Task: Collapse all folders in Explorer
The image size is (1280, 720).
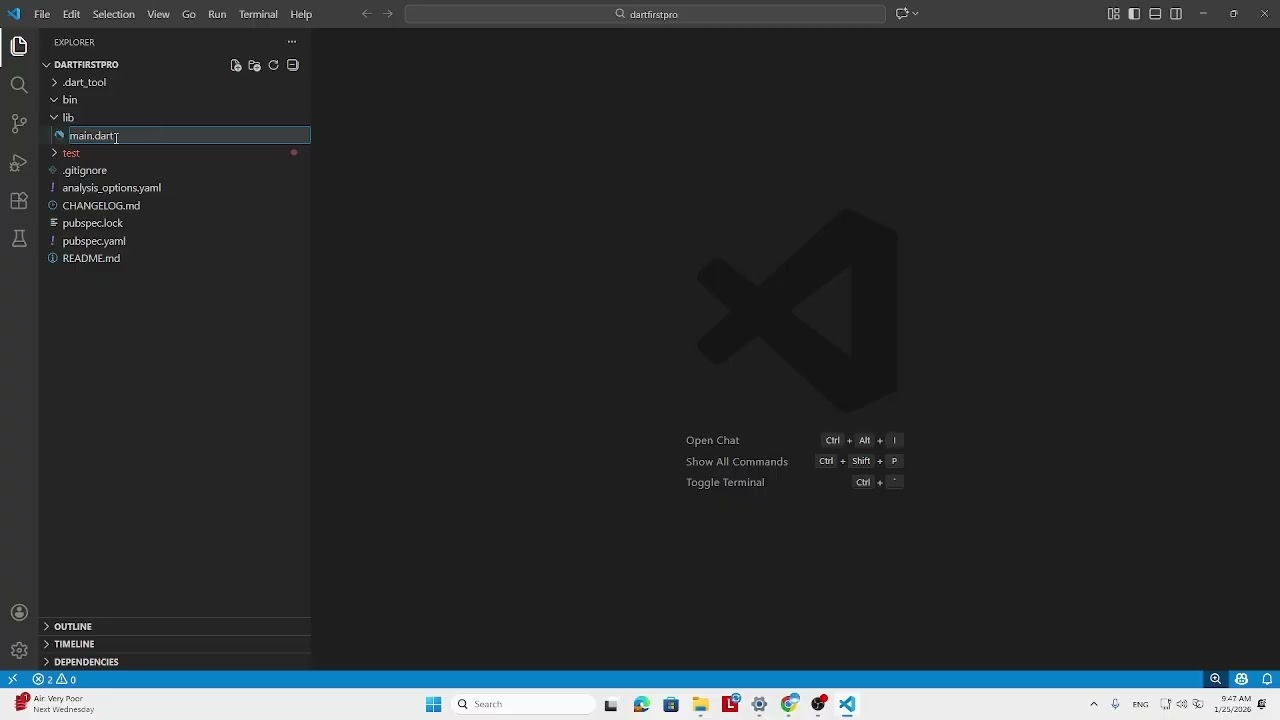Action: (293, 65)
